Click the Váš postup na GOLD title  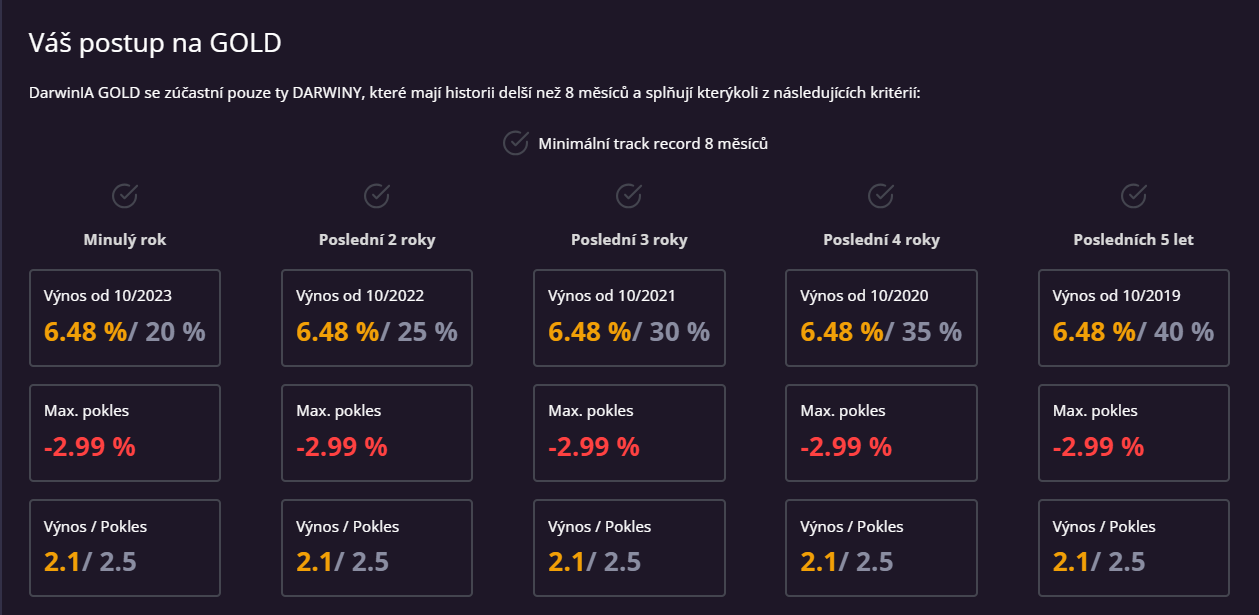[155, 43]
